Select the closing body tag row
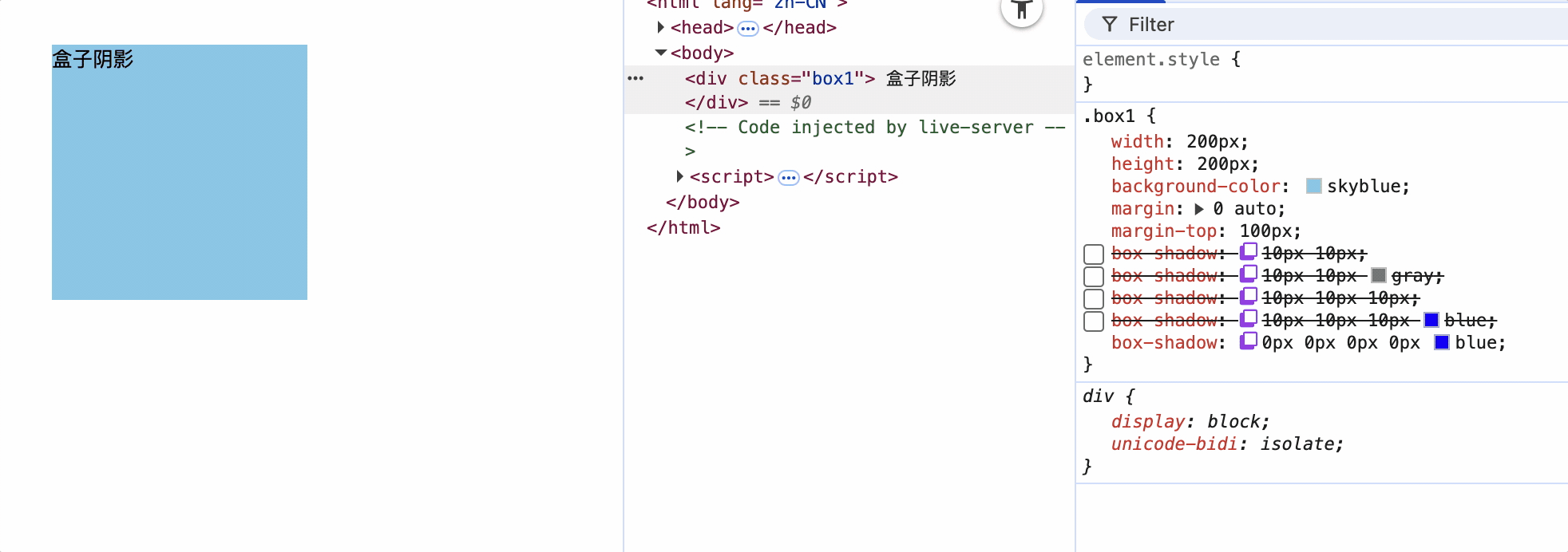 pyautogui.click(x=703, y=202)
